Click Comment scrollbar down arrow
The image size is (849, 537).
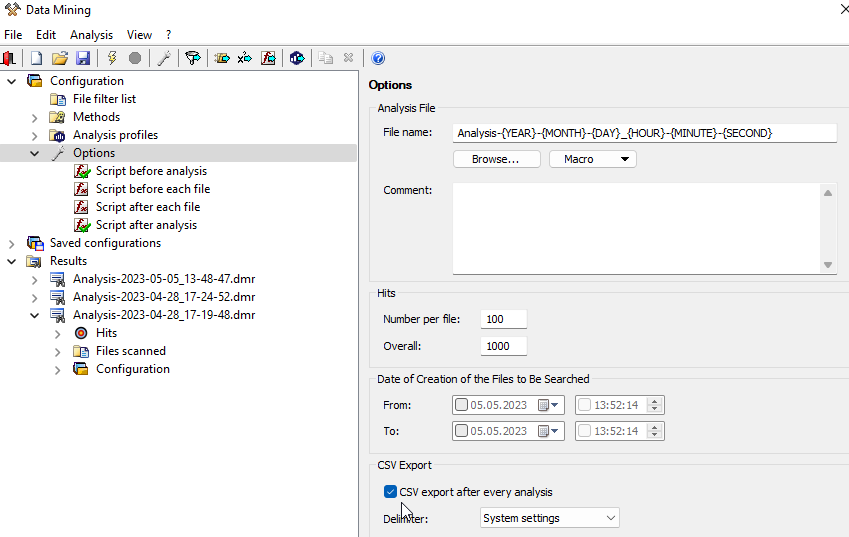point(828,265)
